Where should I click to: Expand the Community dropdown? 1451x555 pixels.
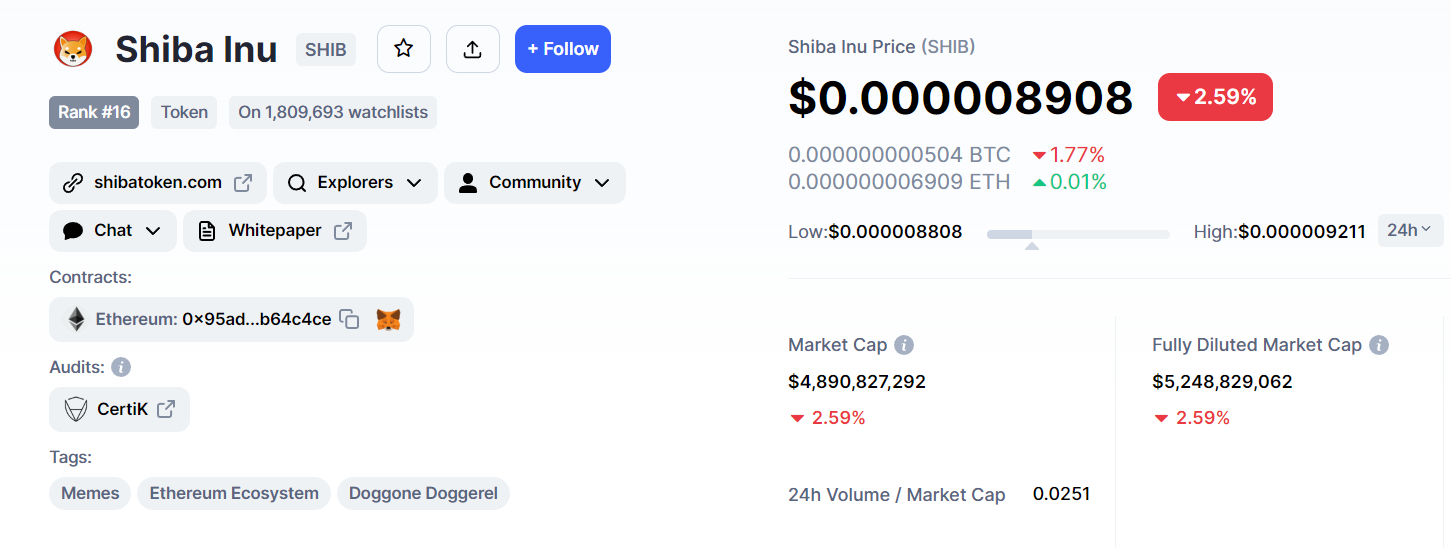click(x=535, y=183)
